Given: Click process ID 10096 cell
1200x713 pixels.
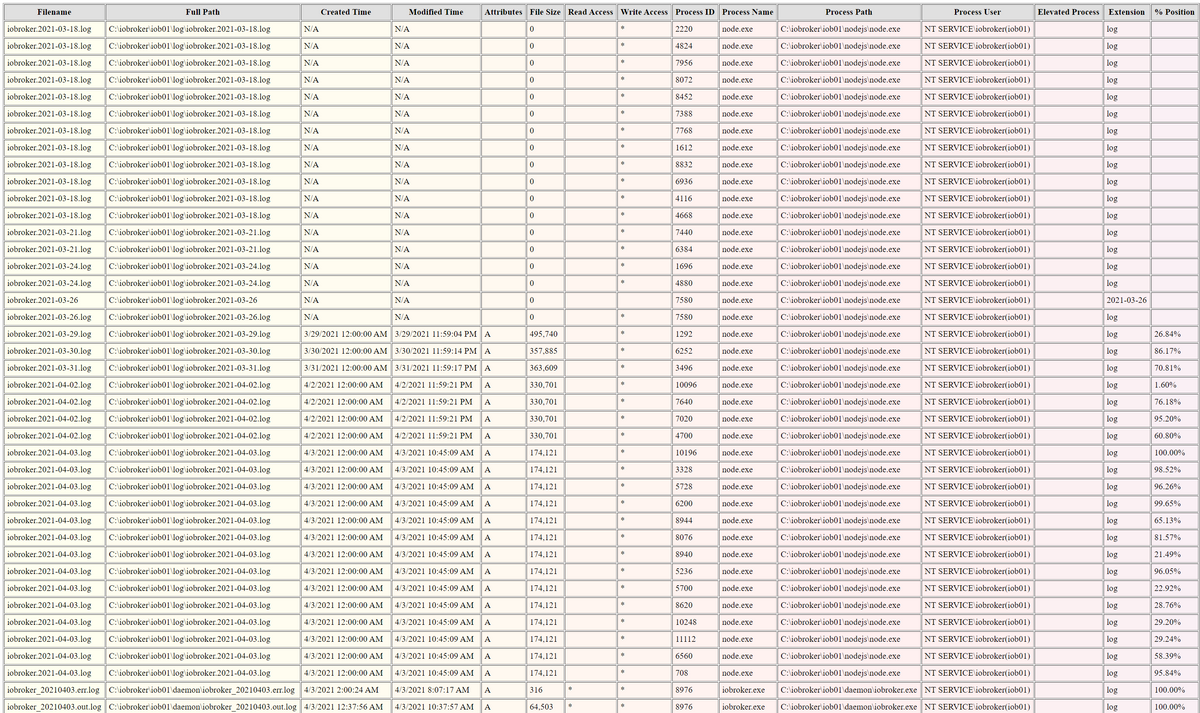Looking at the screenshot, I should pyautogui.click(x=695, y=385).
